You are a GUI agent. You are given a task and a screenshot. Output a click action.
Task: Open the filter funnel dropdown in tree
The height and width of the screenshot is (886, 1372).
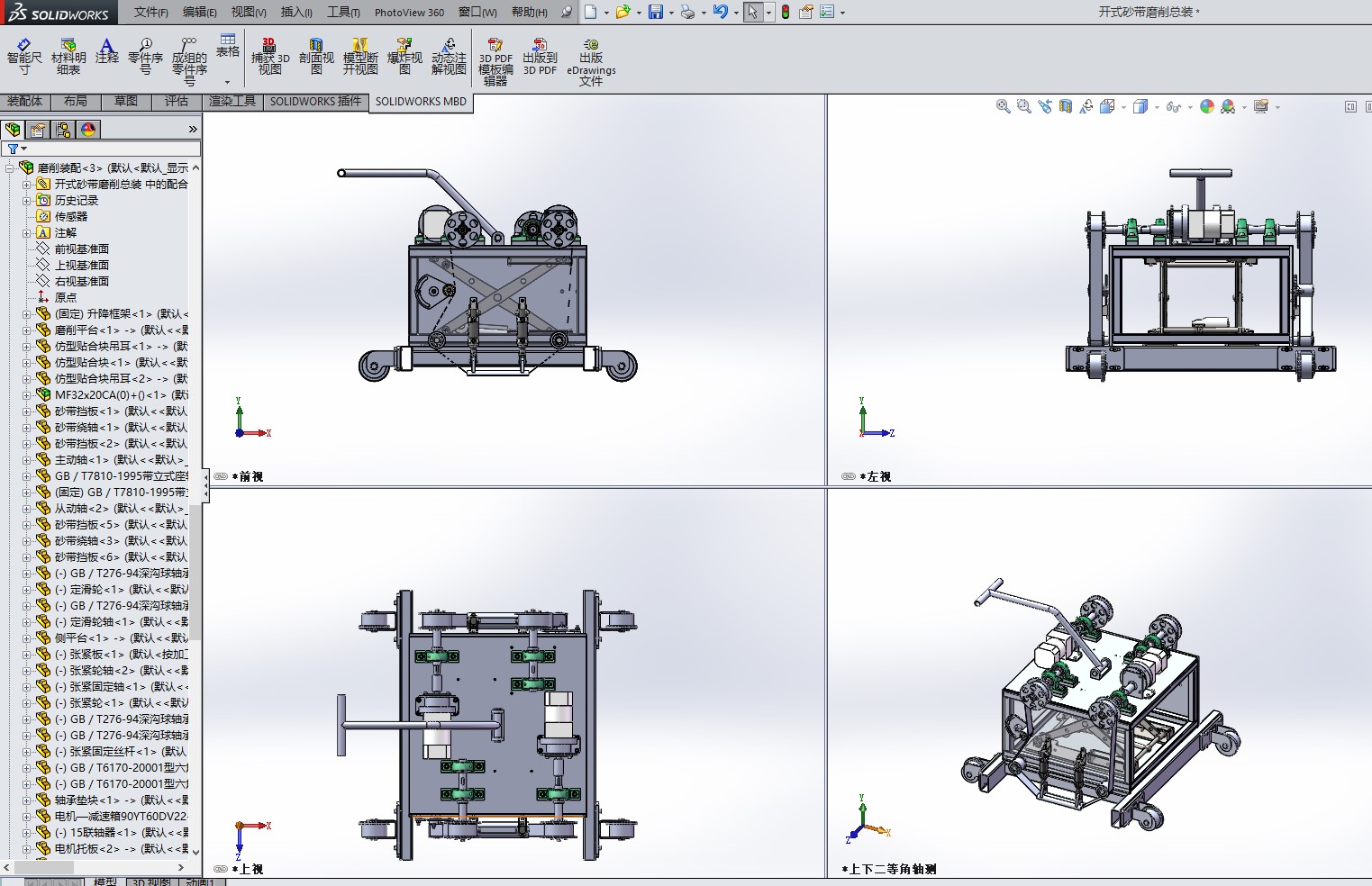(16, 149)
